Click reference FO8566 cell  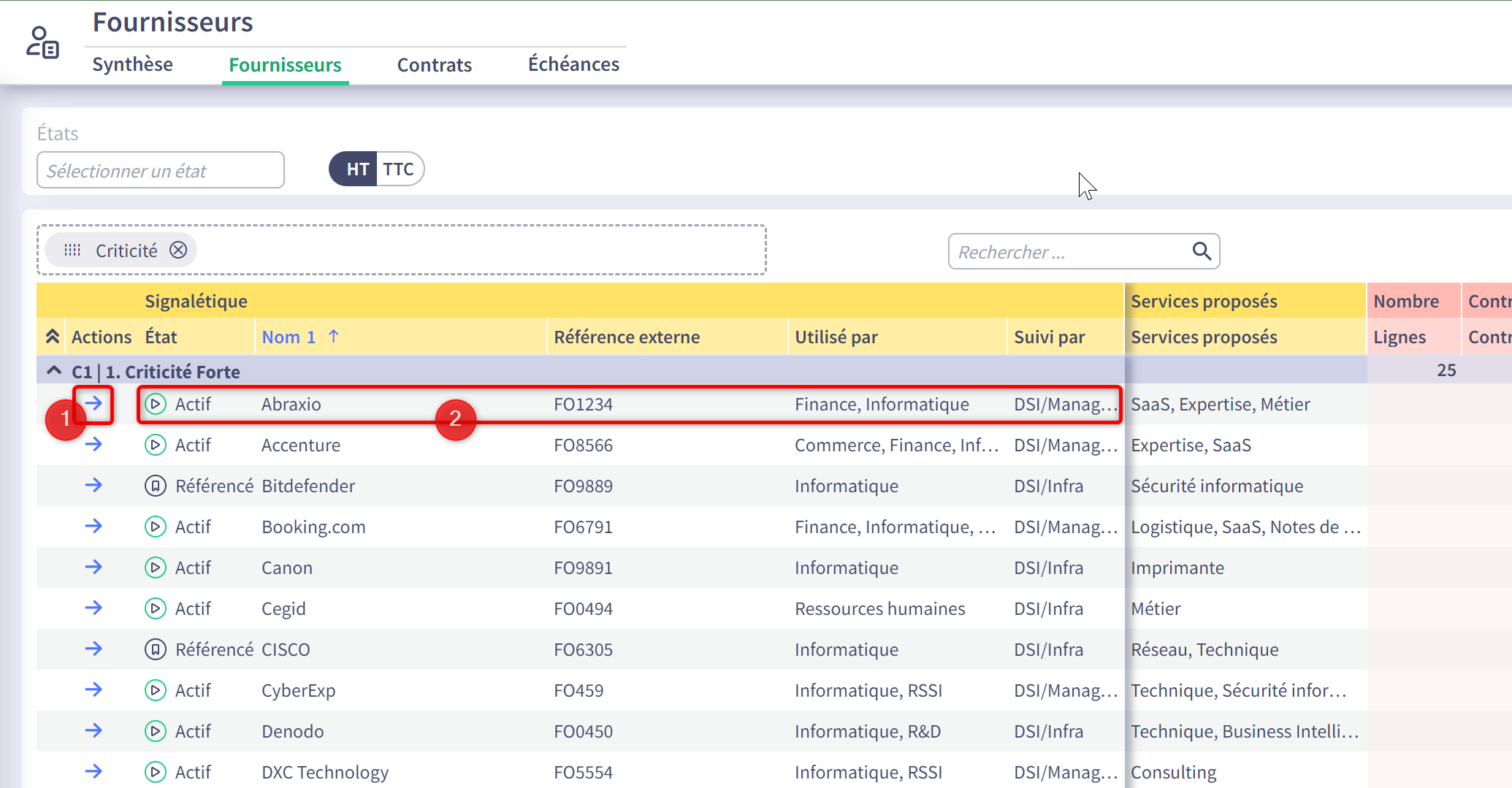point(584,445)
